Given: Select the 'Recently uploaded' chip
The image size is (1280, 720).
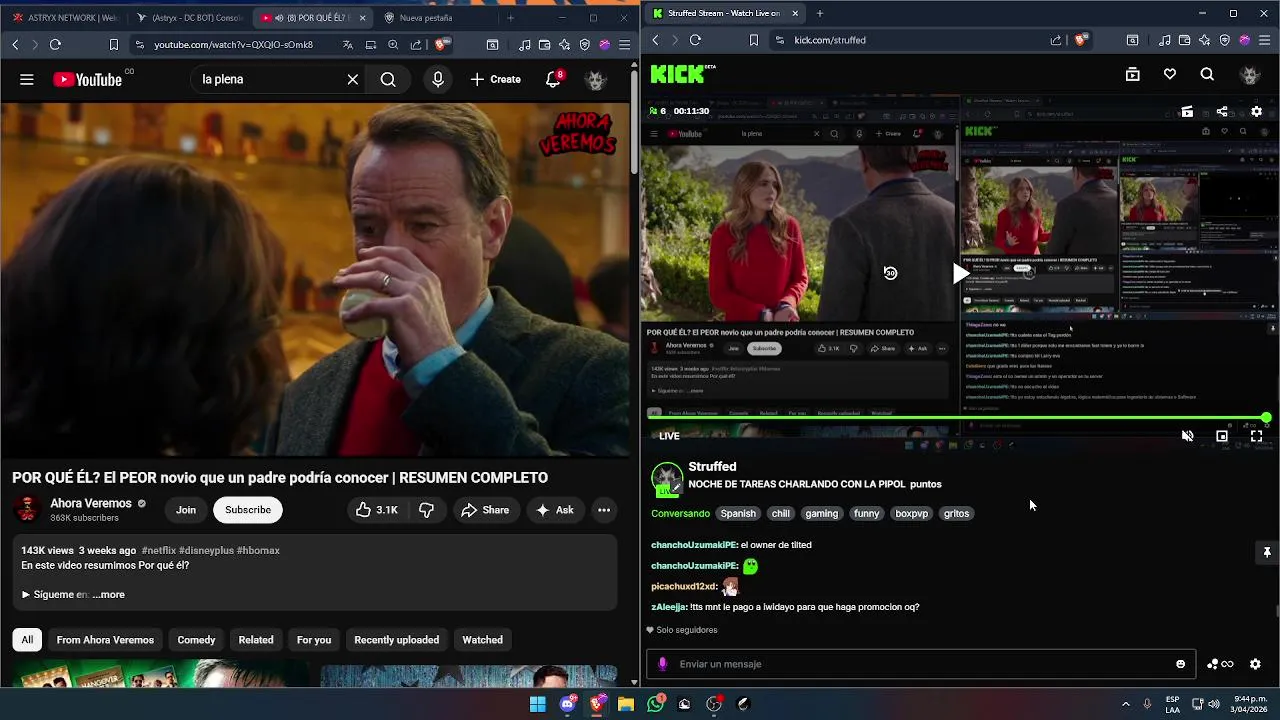Looking at the screenshot, I should coord(396,640).
